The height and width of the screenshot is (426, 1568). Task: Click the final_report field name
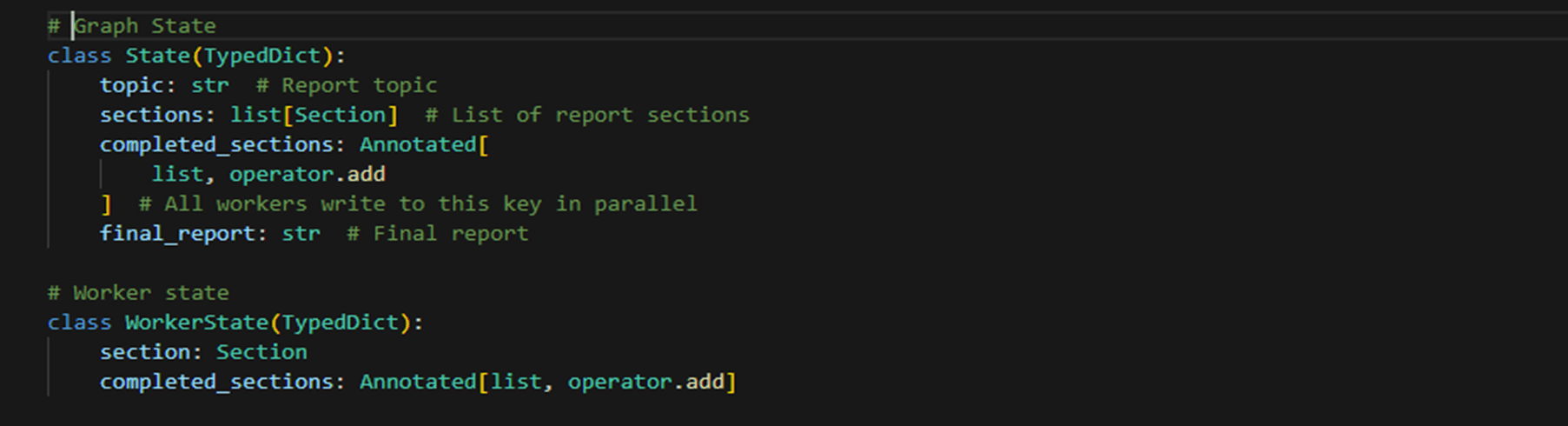pos(177,233)
